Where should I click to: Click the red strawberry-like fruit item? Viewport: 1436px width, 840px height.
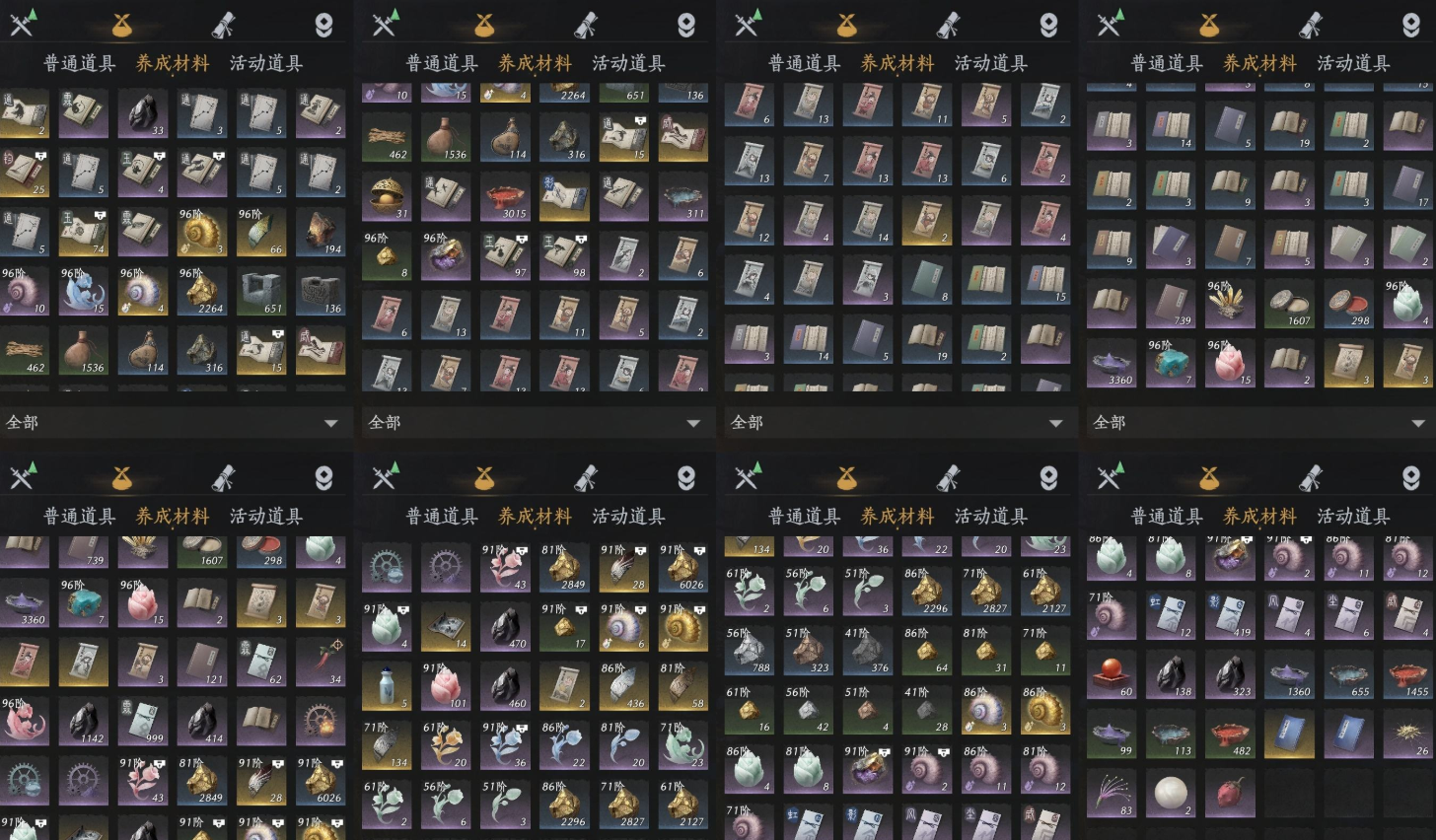click(x=1230, y=794)
